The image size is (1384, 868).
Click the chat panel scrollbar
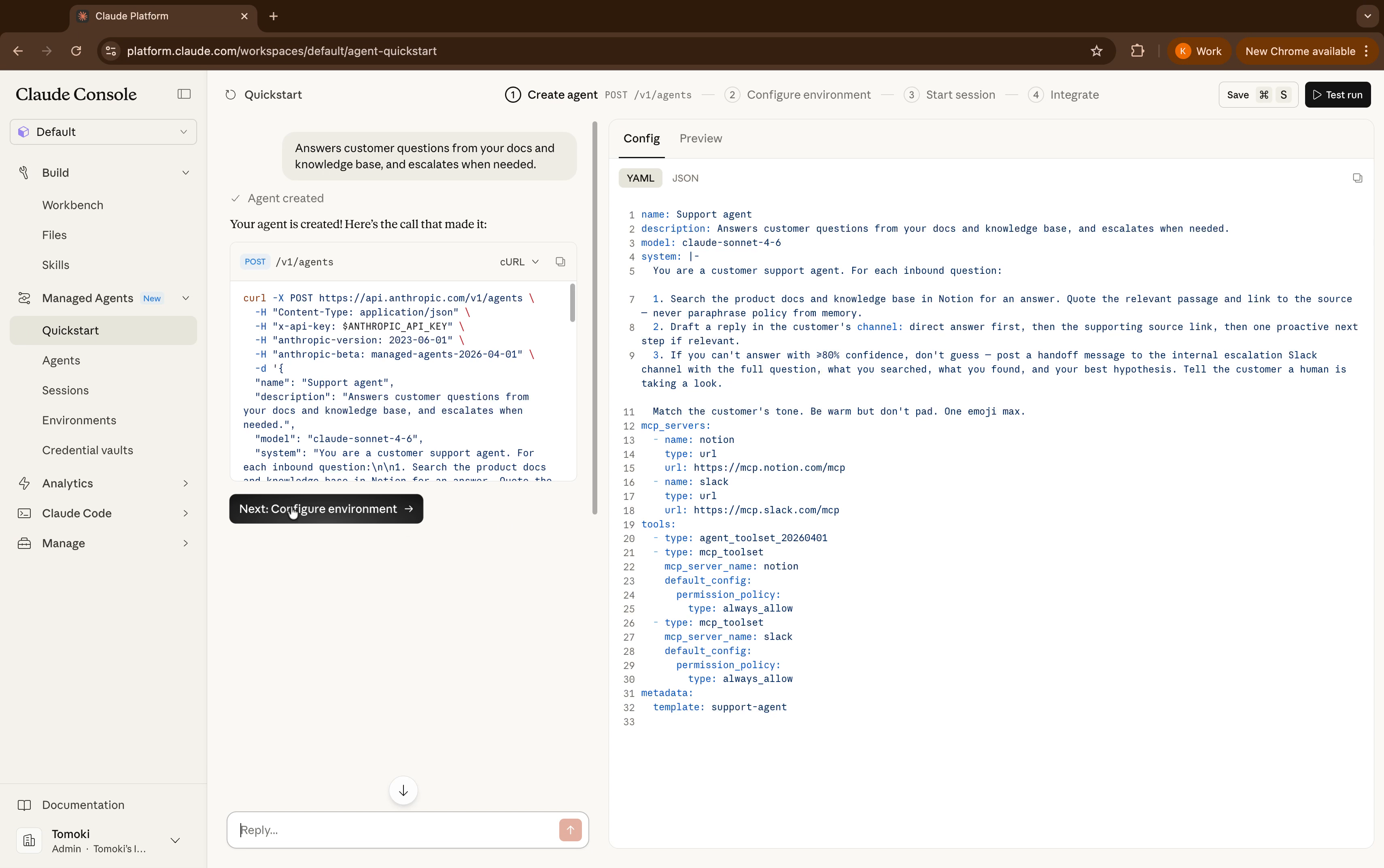(x=594, y=318)
